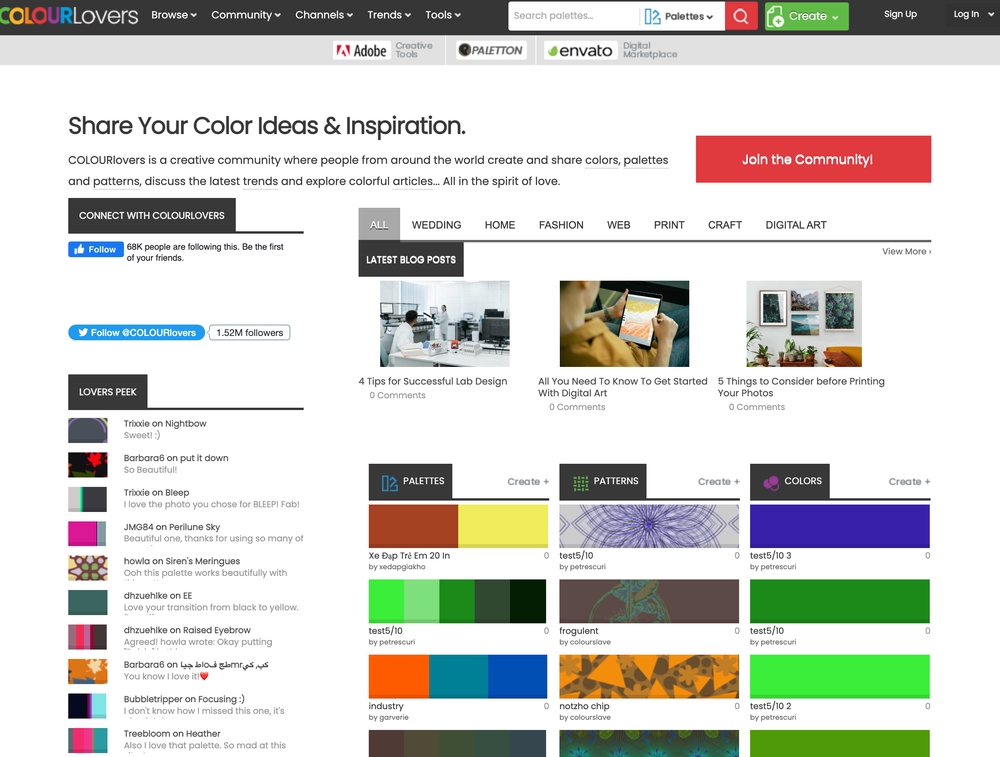Open the green Create button in header
Screen dimensions: 1000x757
tap(805, 16)
